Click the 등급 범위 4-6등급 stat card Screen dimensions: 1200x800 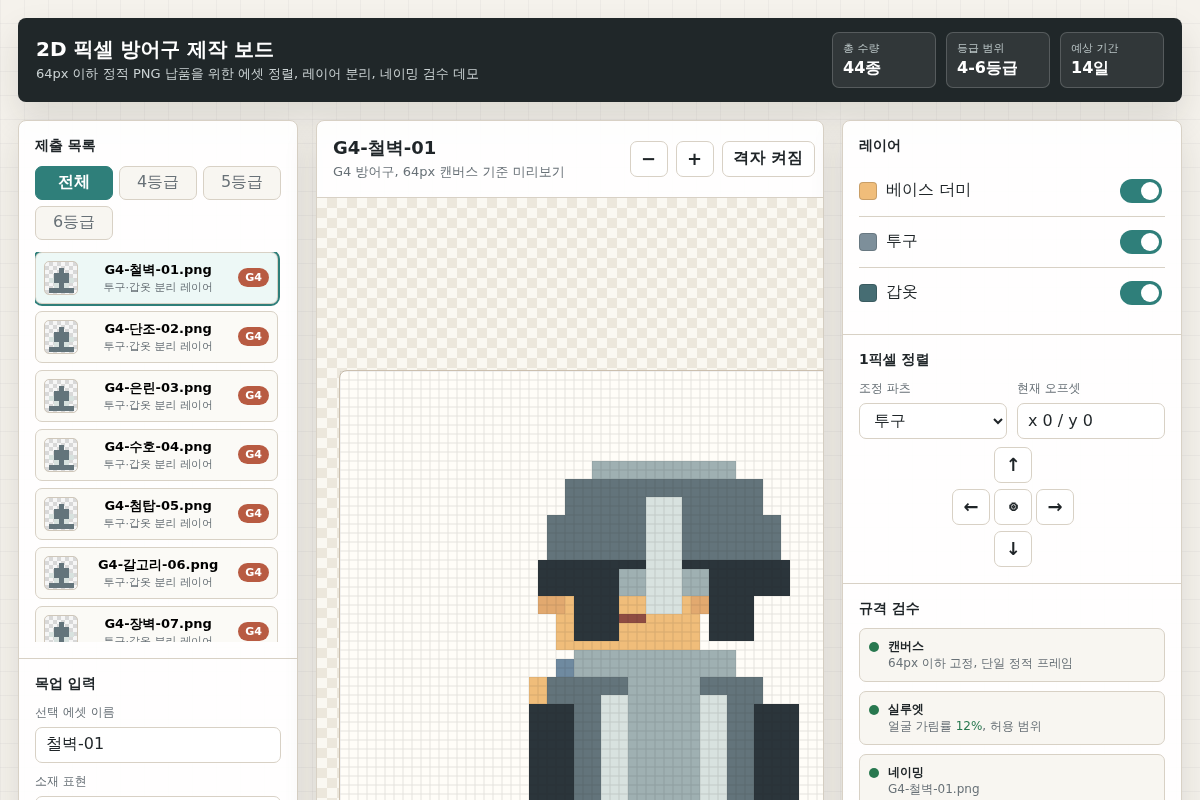[x=998, y=60]
